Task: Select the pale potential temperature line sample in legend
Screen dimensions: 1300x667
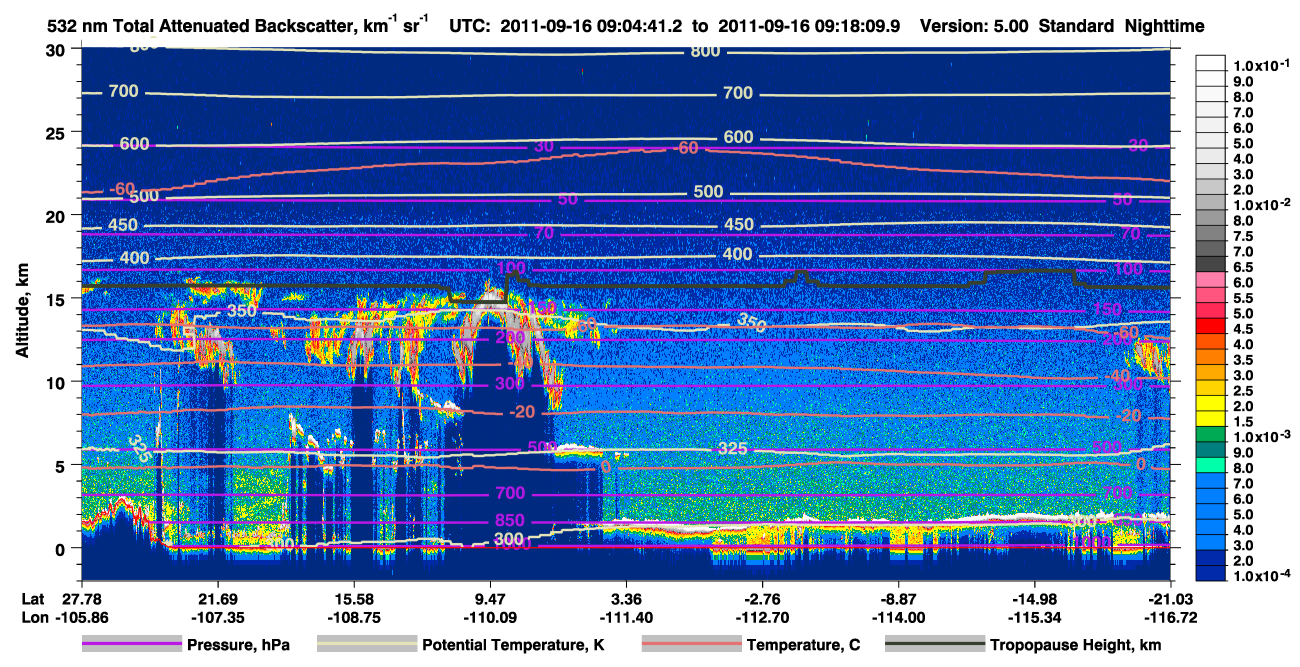Action: (x=367, y=645)
